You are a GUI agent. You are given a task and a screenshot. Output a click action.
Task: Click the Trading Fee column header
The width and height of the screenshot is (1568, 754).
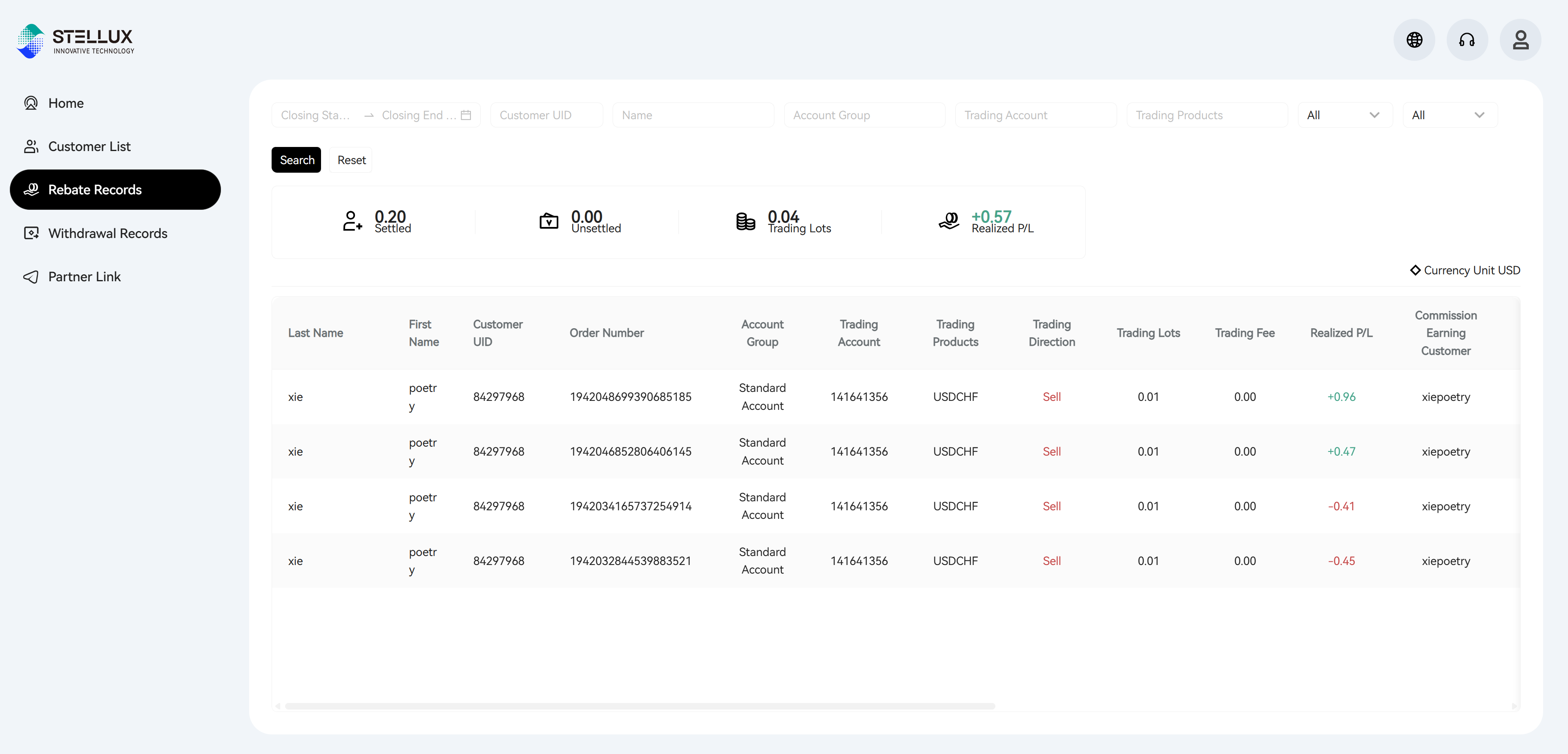[1244, 333]
